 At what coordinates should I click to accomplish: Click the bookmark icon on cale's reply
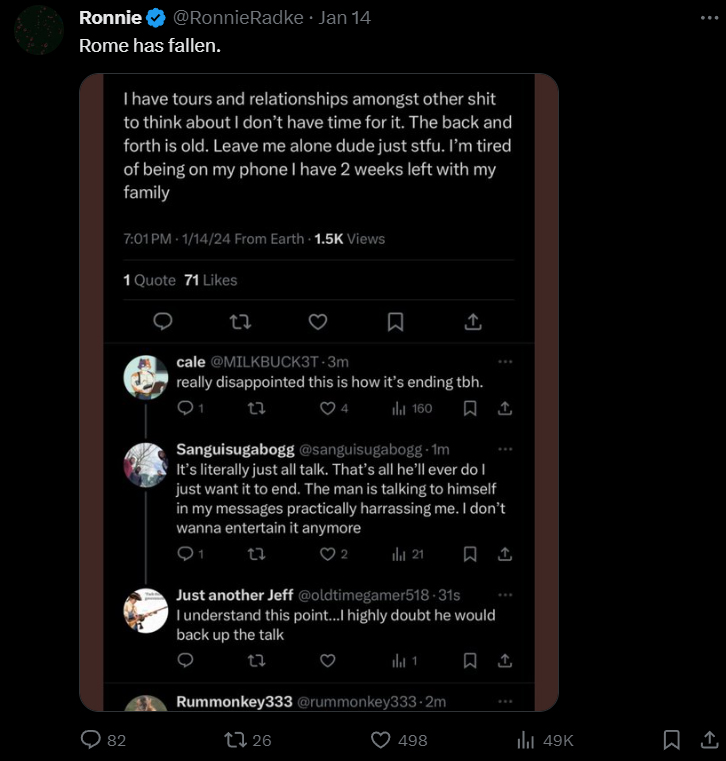470,408
